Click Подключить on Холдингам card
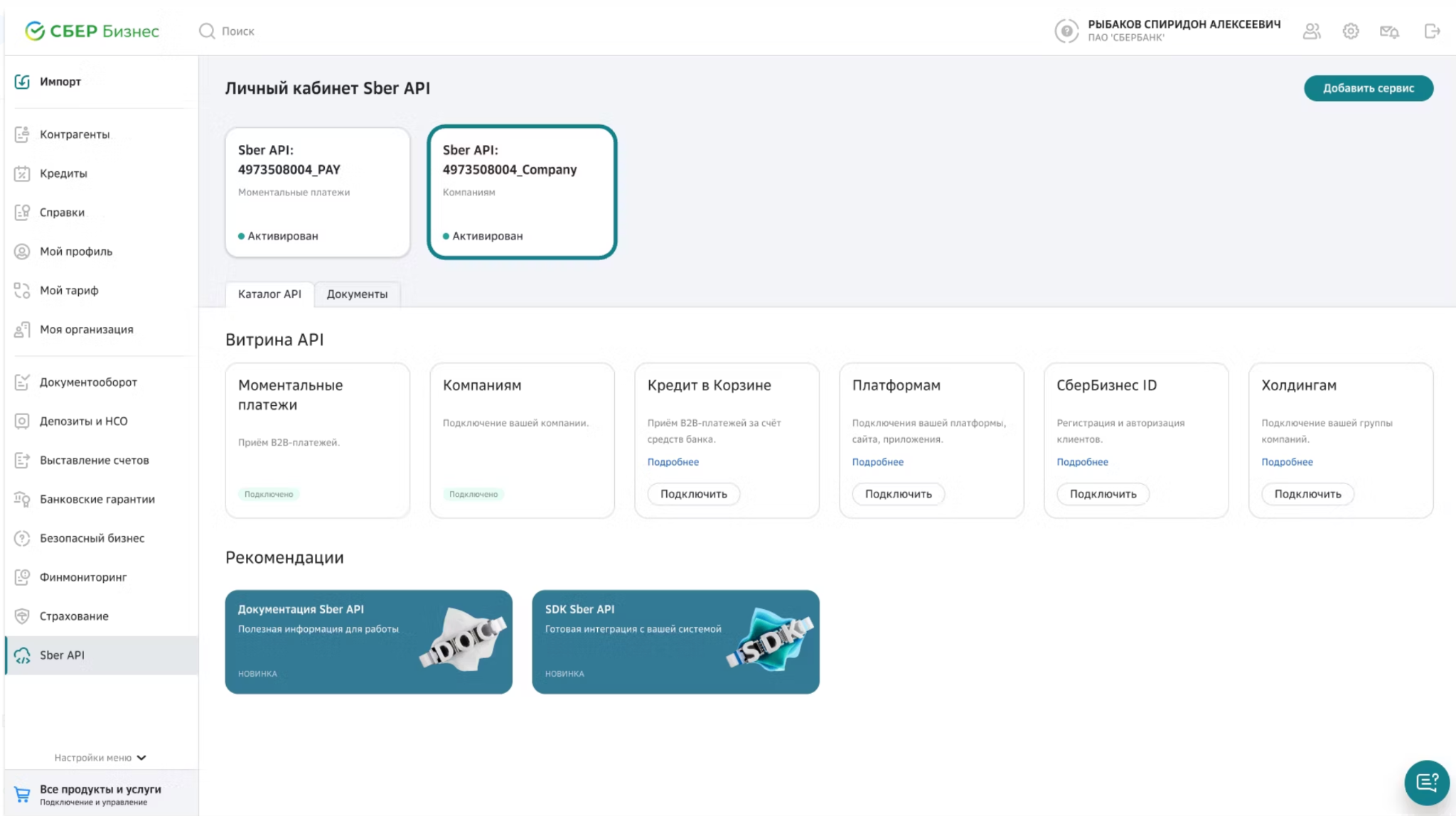Viewport: 1456px width, 816px height. click(1308, 494)
